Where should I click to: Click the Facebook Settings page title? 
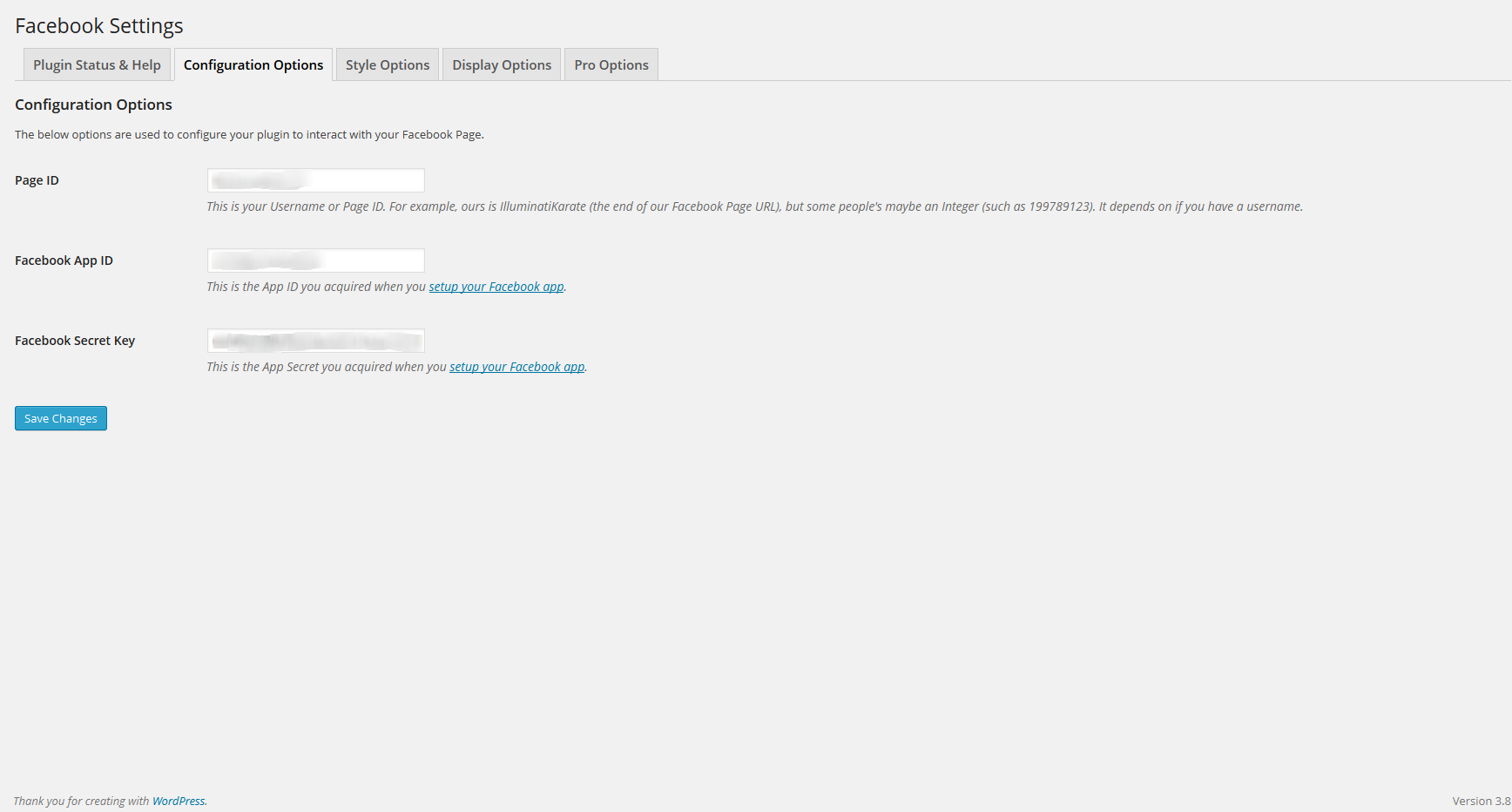point(99,26)
